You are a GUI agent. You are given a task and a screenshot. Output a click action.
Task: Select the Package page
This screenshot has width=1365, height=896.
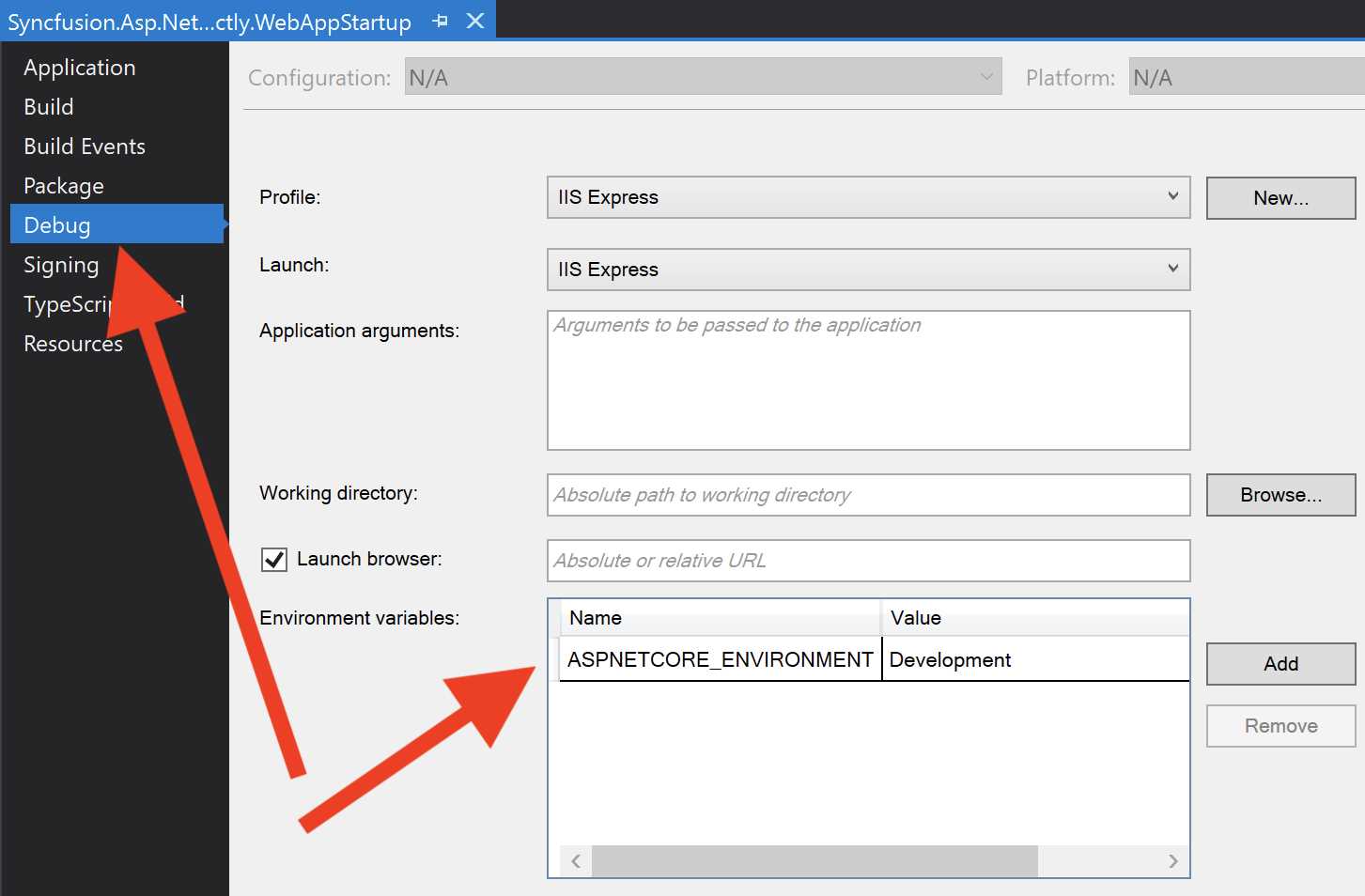[x=63, y=185]
